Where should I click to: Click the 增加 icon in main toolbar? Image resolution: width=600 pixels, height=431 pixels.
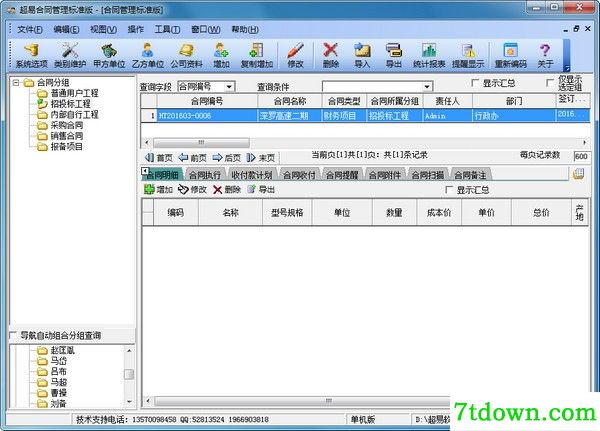221,56
